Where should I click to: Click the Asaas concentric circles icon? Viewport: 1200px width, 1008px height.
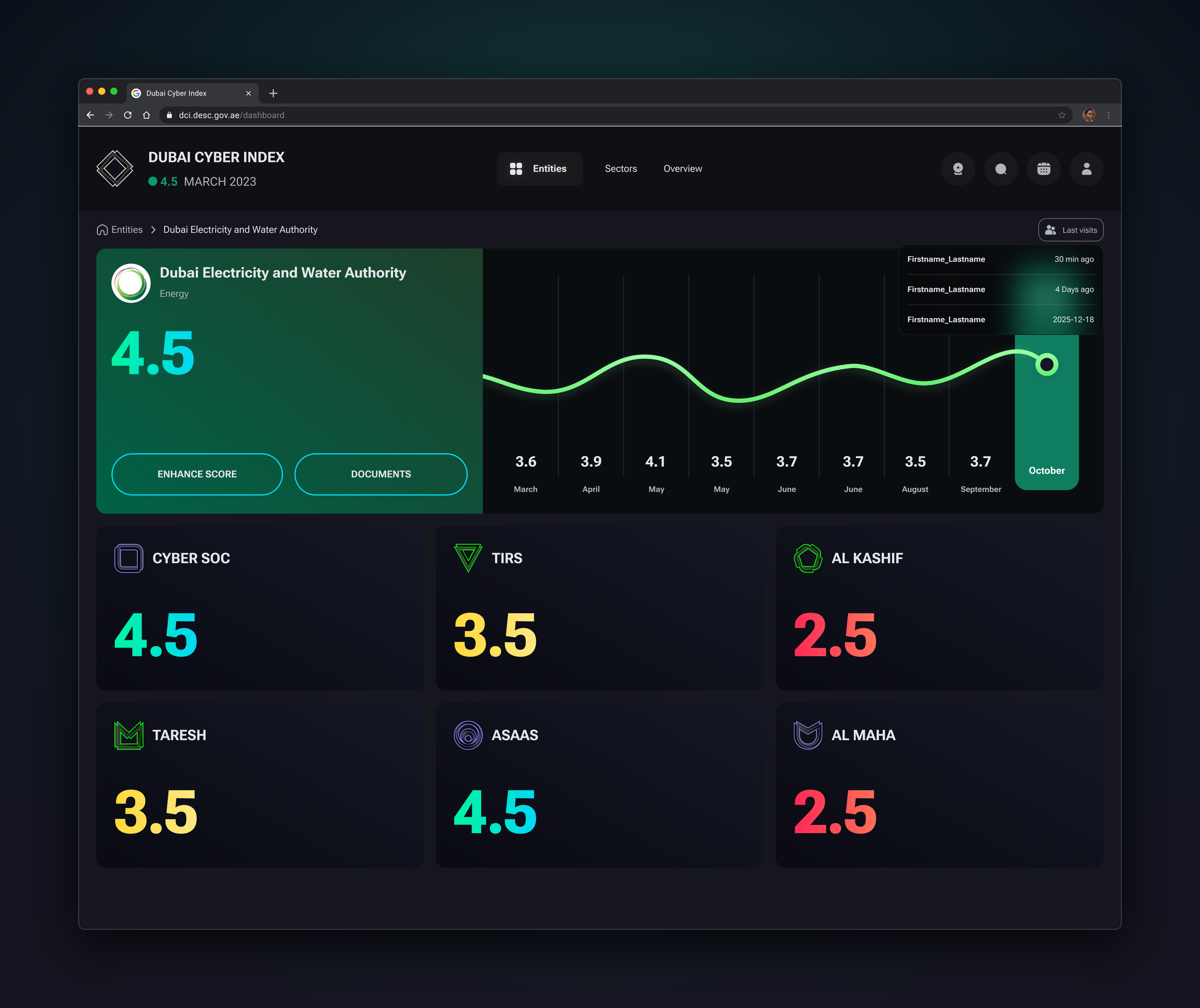[468, 735]
